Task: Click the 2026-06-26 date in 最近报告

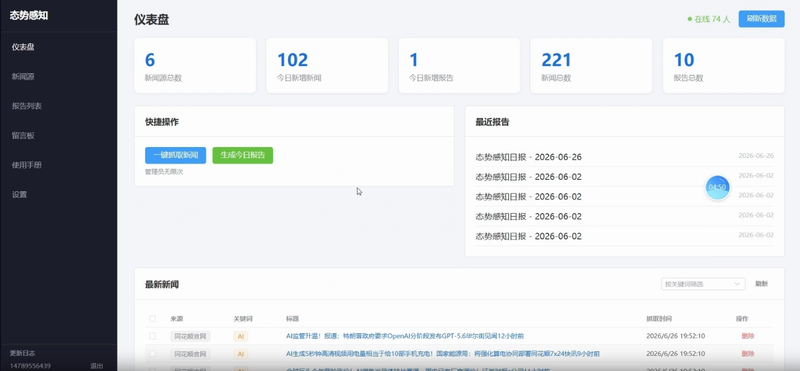Action: point(756,156)
